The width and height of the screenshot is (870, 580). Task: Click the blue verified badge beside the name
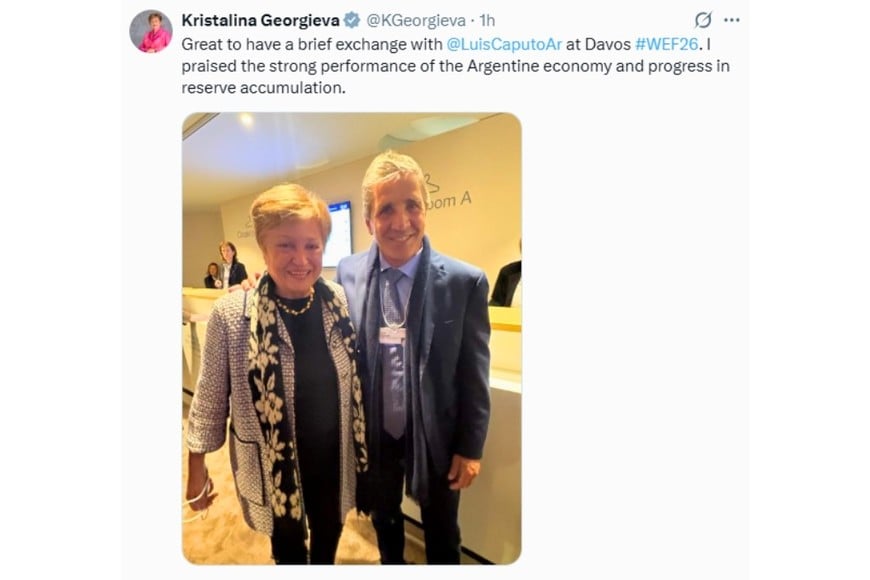tap(351, 21)
